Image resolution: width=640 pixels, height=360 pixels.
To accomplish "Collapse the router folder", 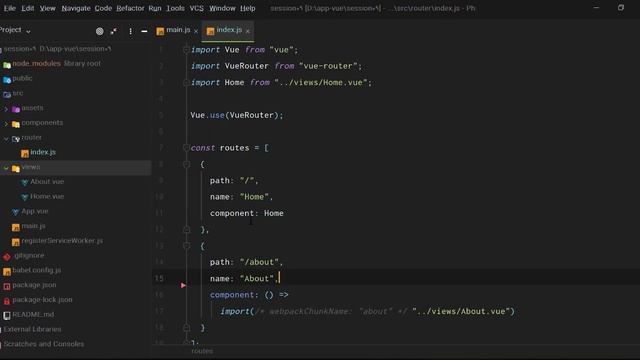I will [x=6, y=138].
